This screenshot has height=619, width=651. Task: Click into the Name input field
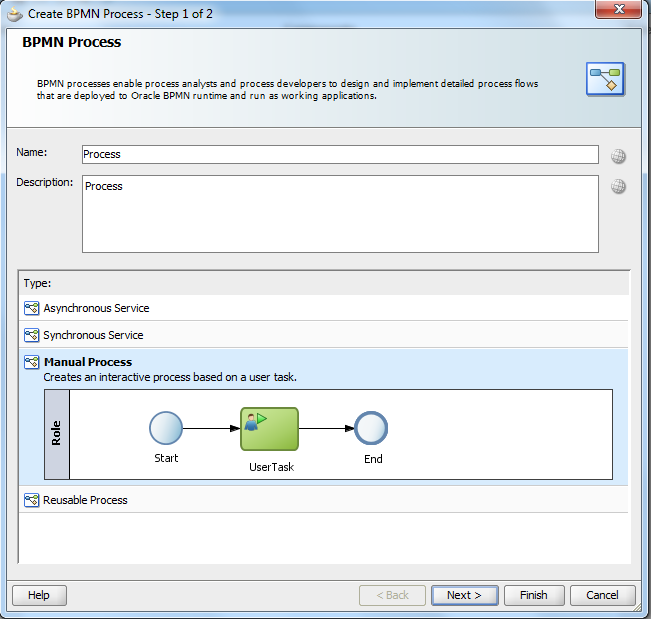click(340, 154)
